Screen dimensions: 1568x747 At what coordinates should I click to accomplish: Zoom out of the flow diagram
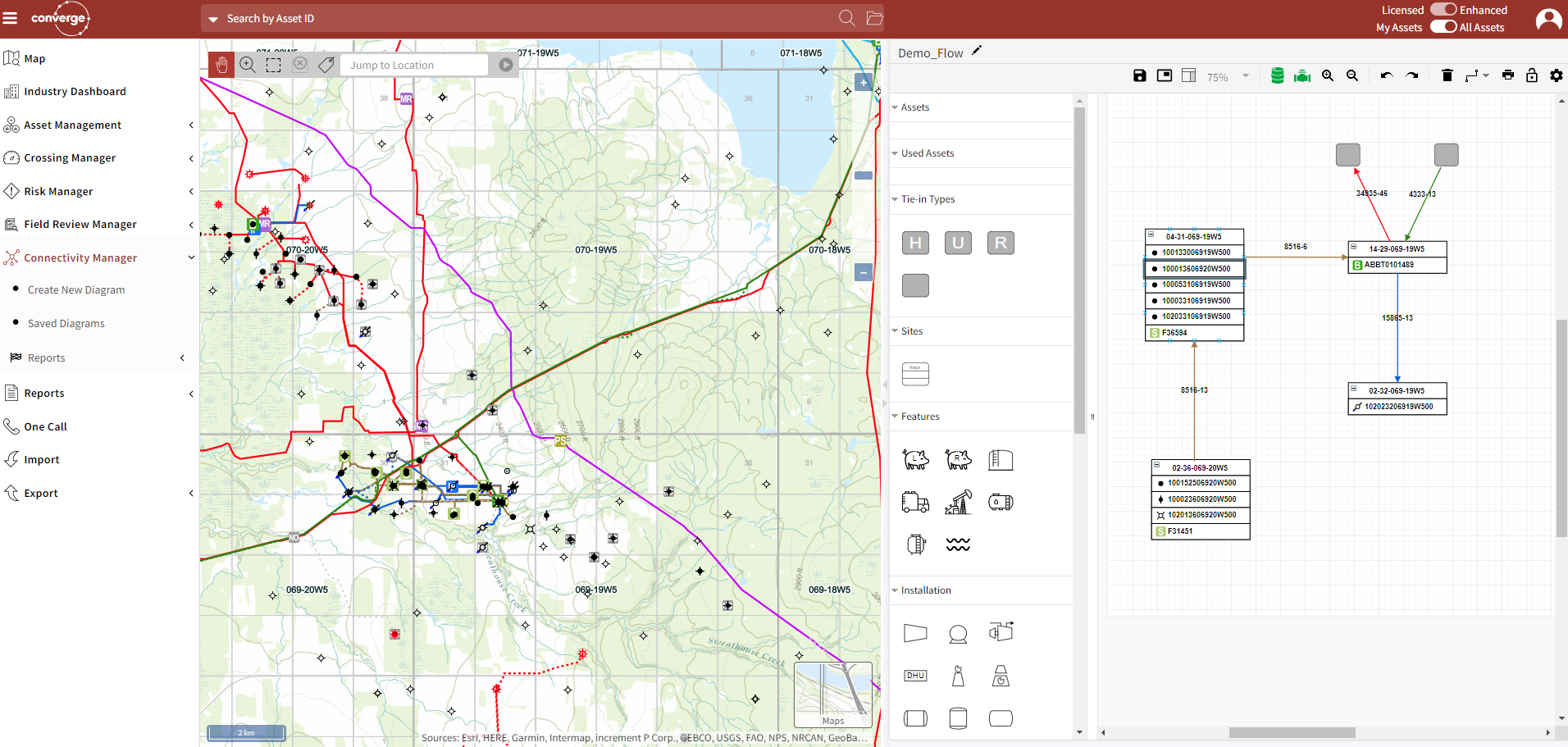coord(1352,75)
